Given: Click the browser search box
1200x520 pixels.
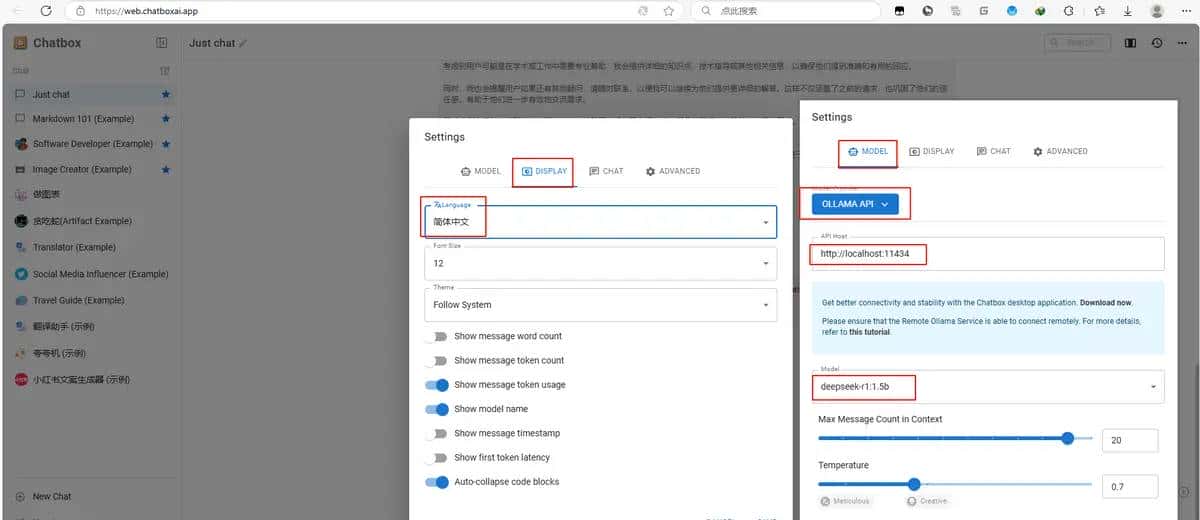Looking at the screenshot, I should click(x=784, y=11).
